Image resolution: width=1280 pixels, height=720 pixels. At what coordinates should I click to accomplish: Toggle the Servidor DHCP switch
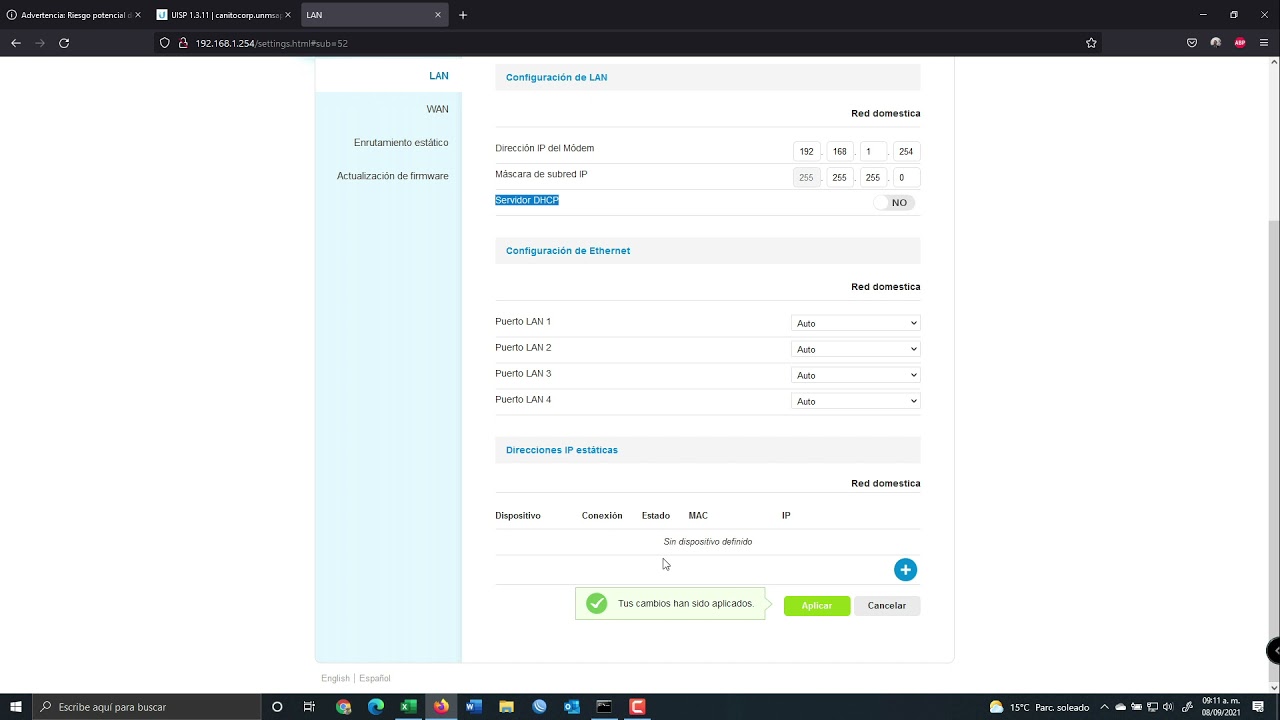click(895, 202)
